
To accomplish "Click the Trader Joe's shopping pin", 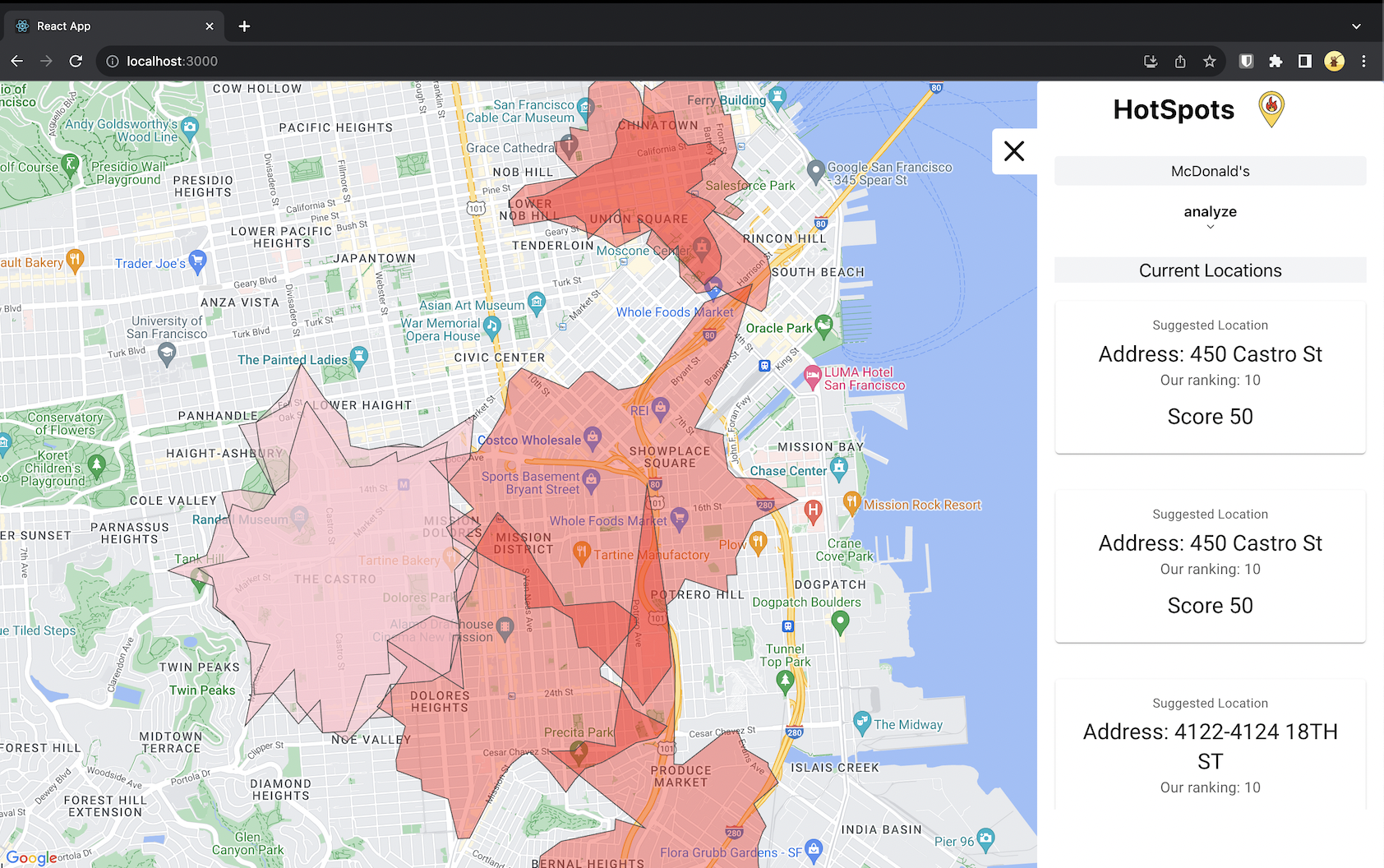I will point(197,261).
